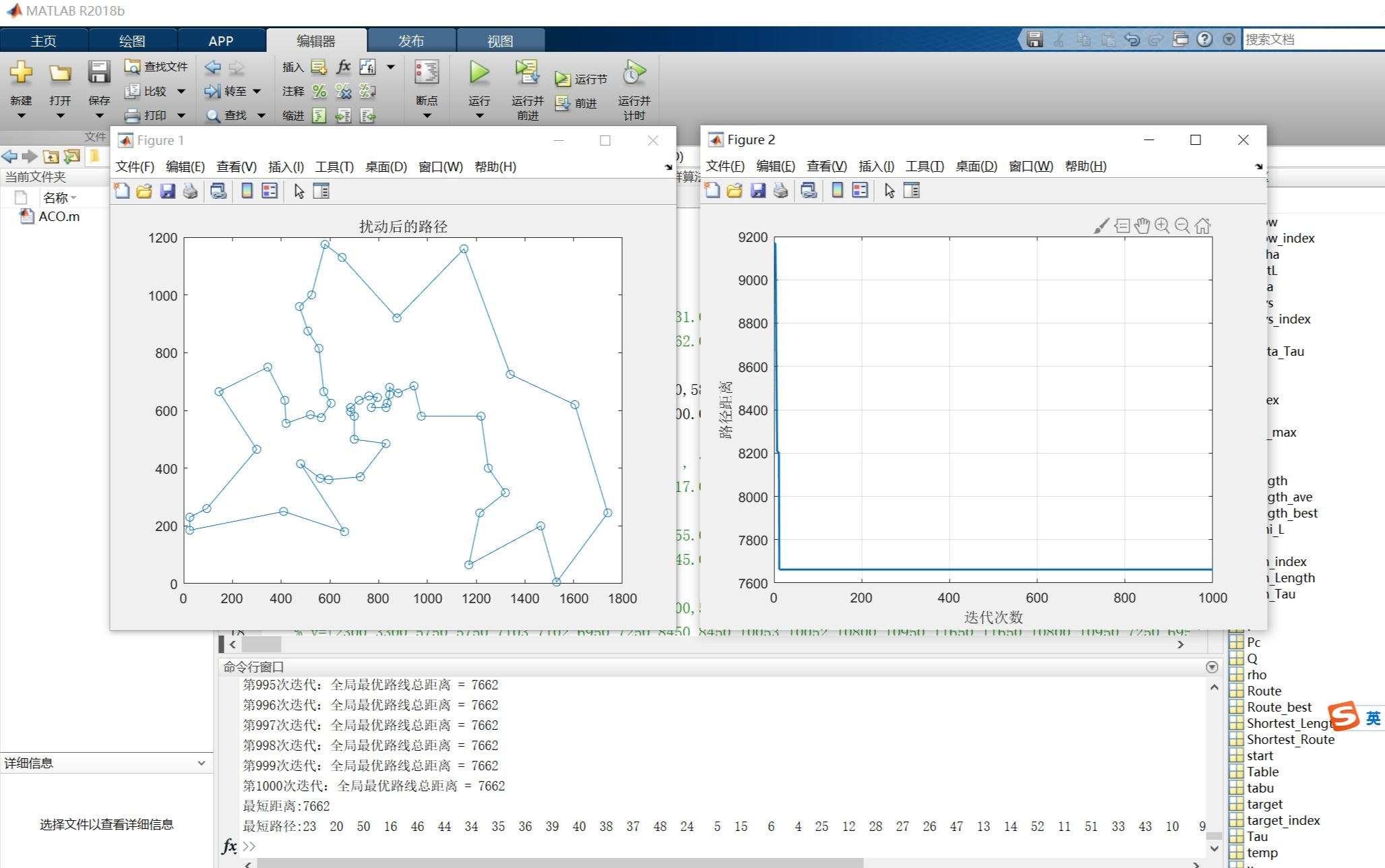Select ACO.m in current folder

coord(59,216)
